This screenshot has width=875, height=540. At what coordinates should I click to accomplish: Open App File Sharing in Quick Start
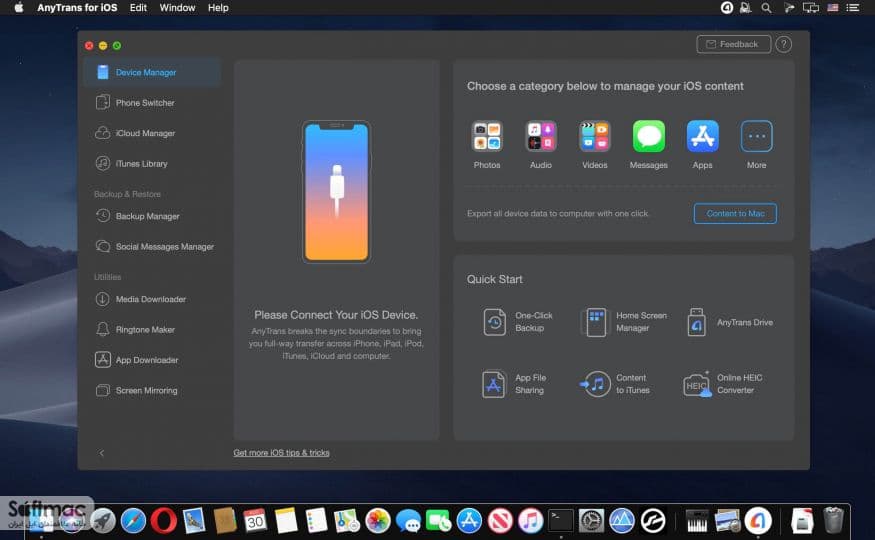click(x=514, y=384)
